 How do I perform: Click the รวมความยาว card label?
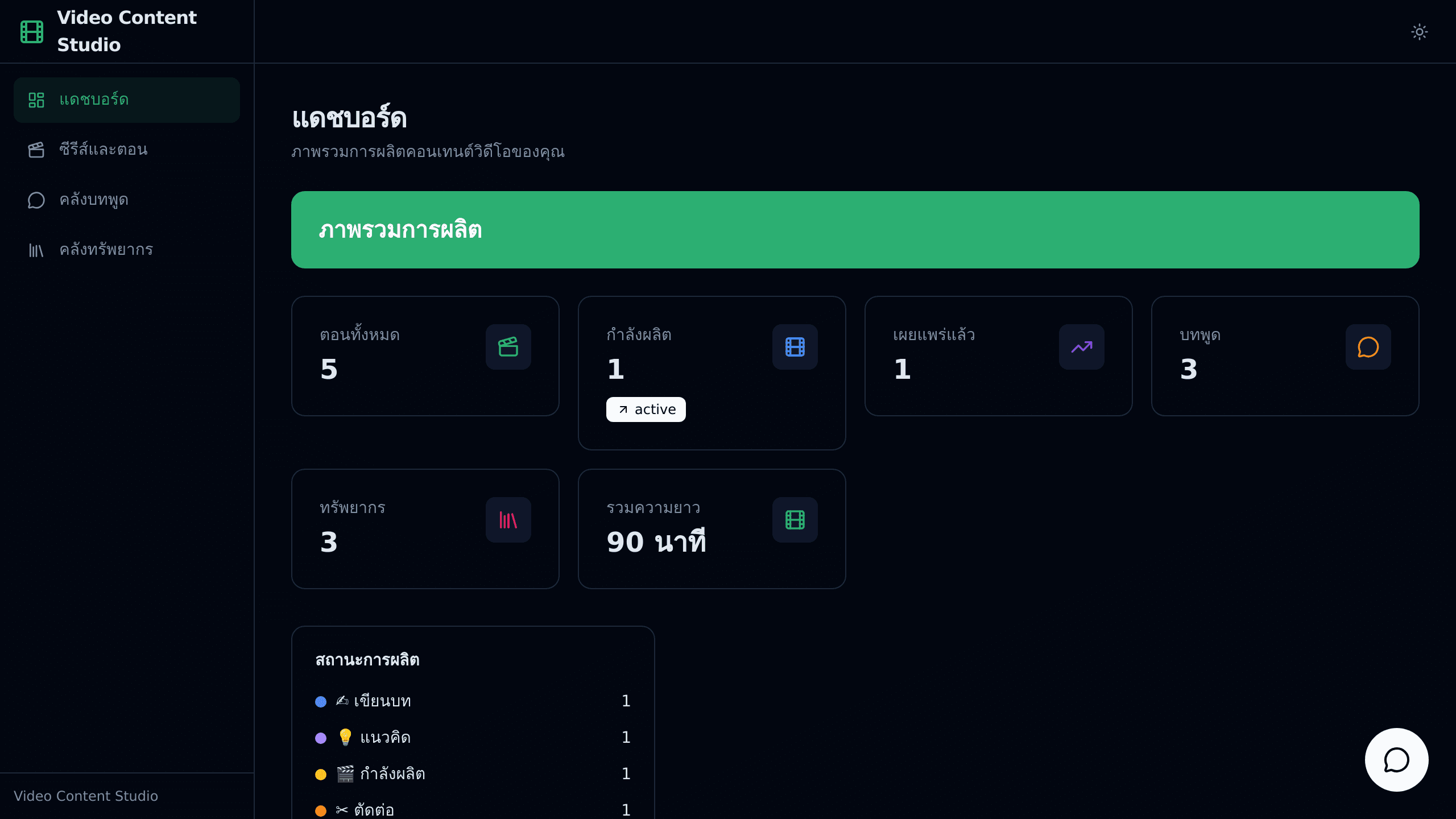[653, 508]
